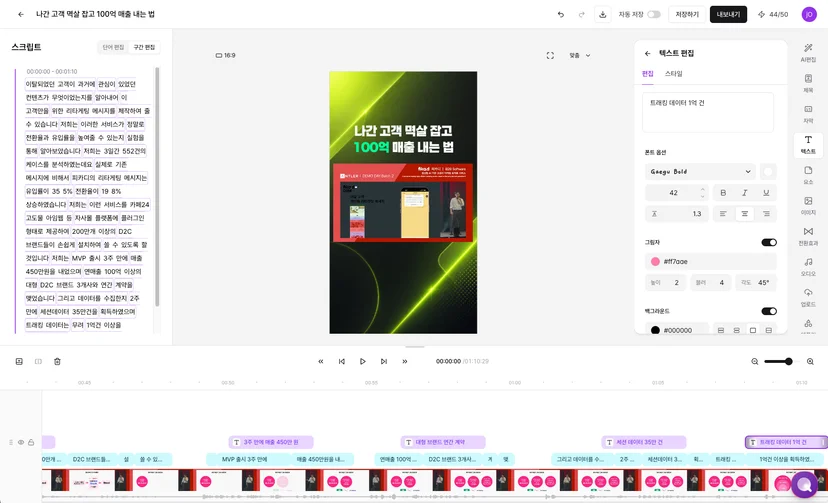Viewport: 828px width, 503px height.
Task: Open the 제목 title sidebar tool
Action: click(x=808, y=83)
